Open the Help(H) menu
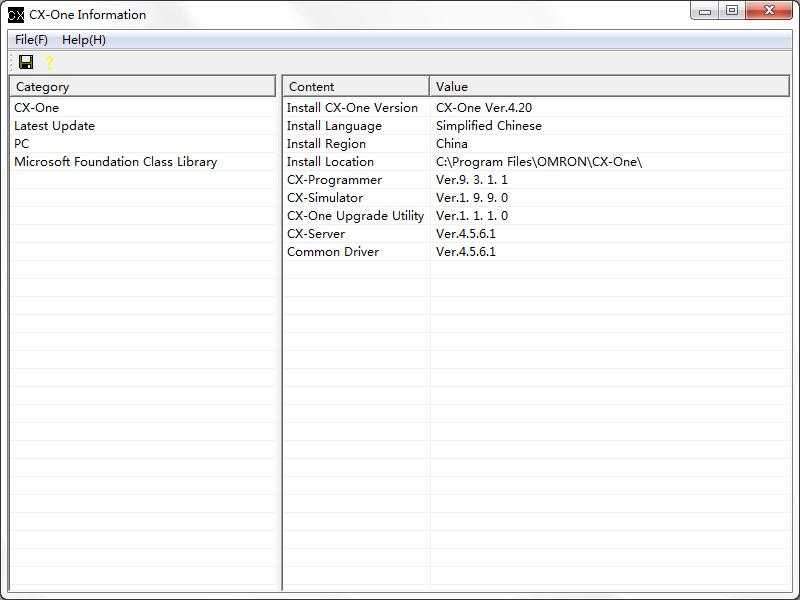Image resolution: width=800 pixels, height=600 pixels. coord(84,40)
